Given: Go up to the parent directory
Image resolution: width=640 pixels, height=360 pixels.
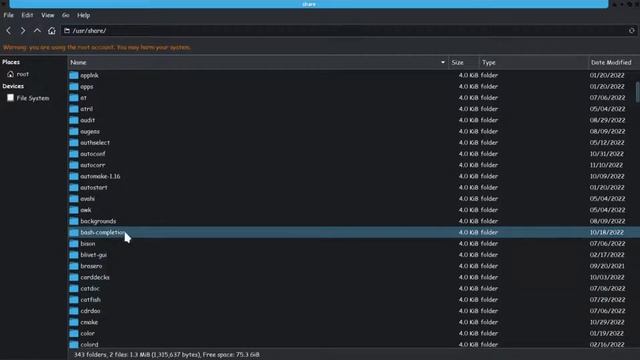Looking at the screenshot, I should point(37,31).
